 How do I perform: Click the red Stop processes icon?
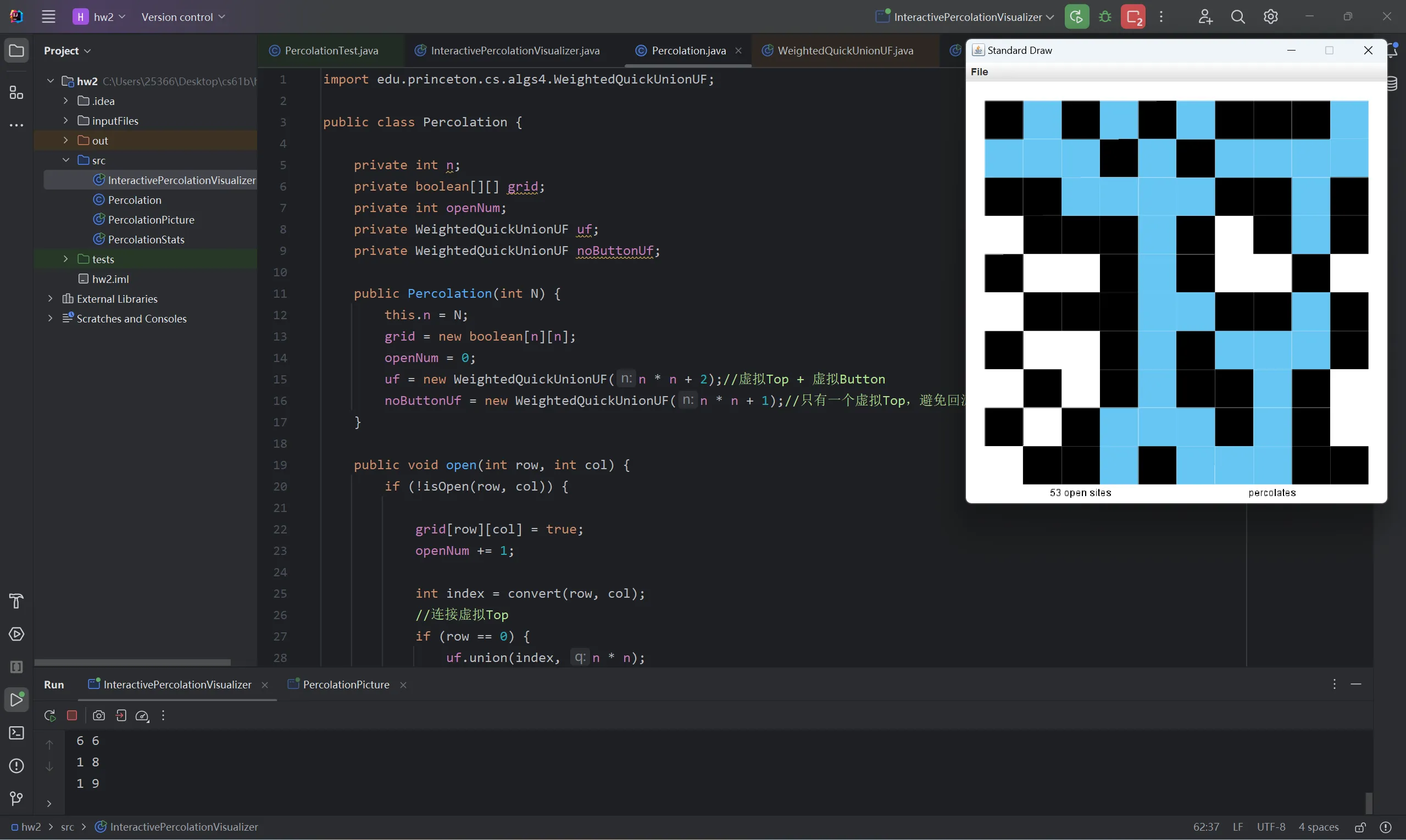tap(1133, 17)
